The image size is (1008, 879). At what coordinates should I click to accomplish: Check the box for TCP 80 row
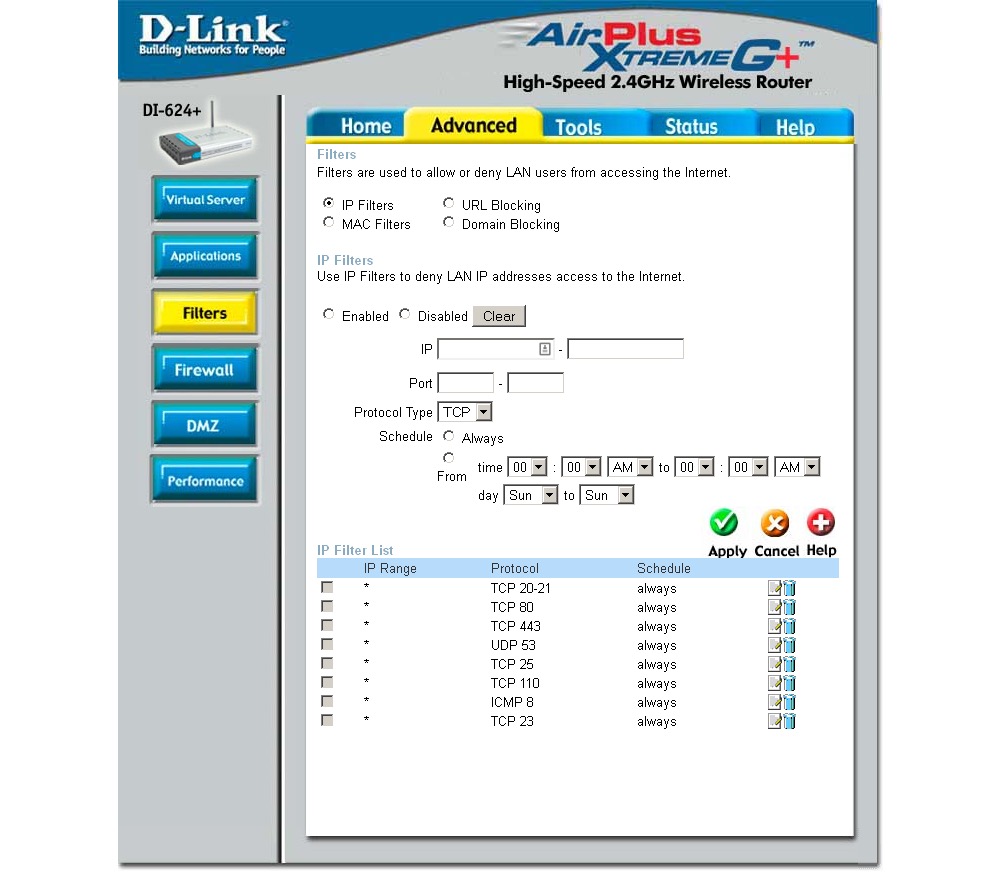(327, 606)
